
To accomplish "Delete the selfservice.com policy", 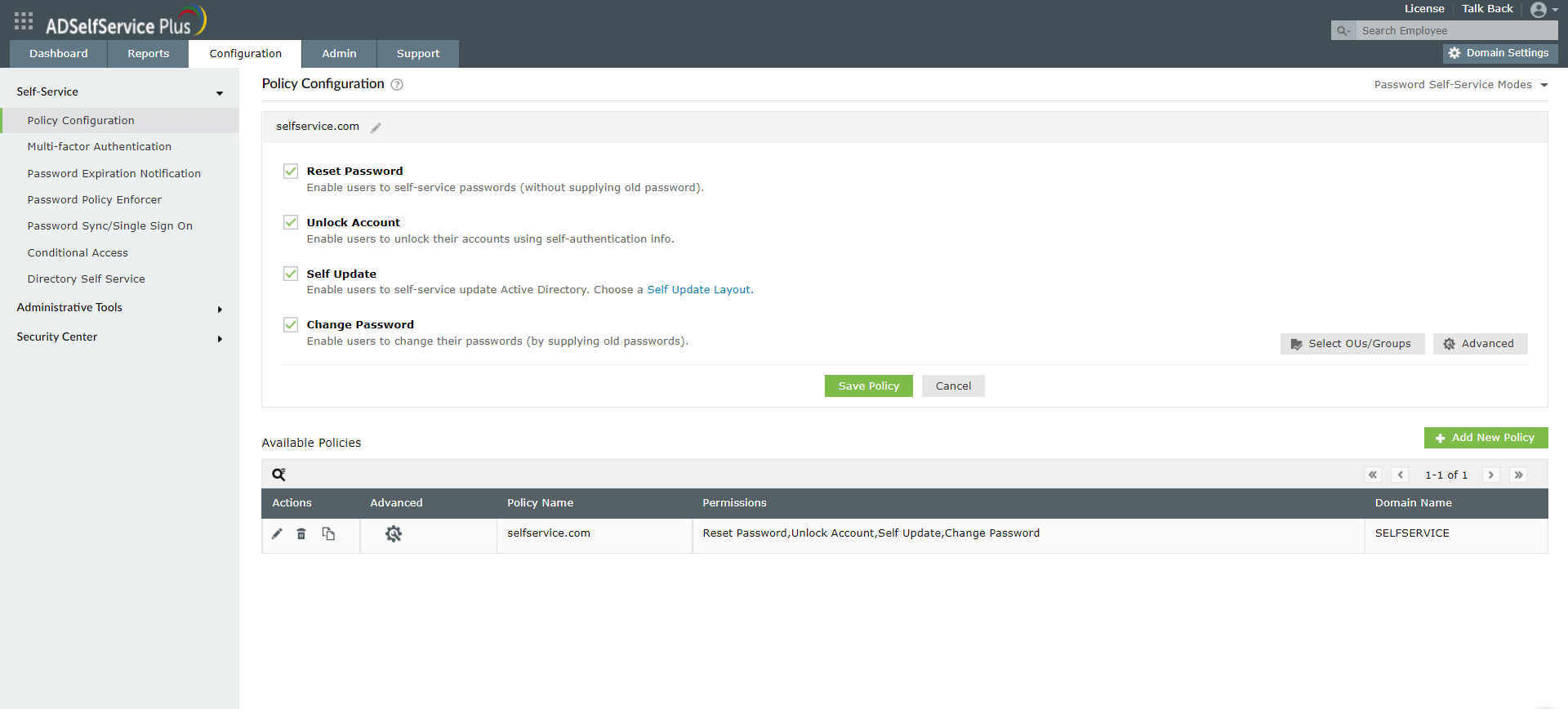I will click(301, 533).
